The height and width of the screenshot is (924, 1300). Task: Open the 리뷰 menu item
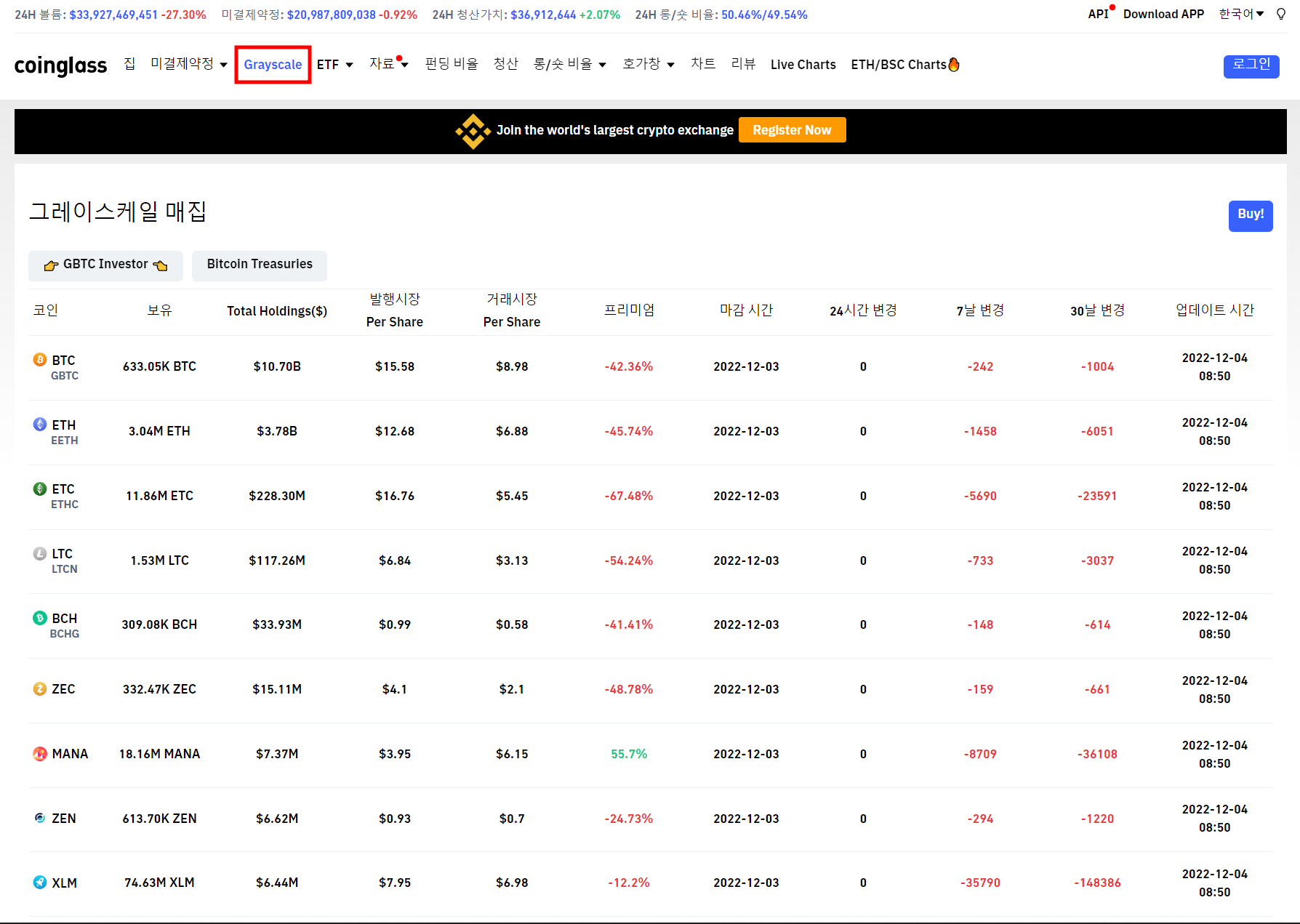[743, 64]
